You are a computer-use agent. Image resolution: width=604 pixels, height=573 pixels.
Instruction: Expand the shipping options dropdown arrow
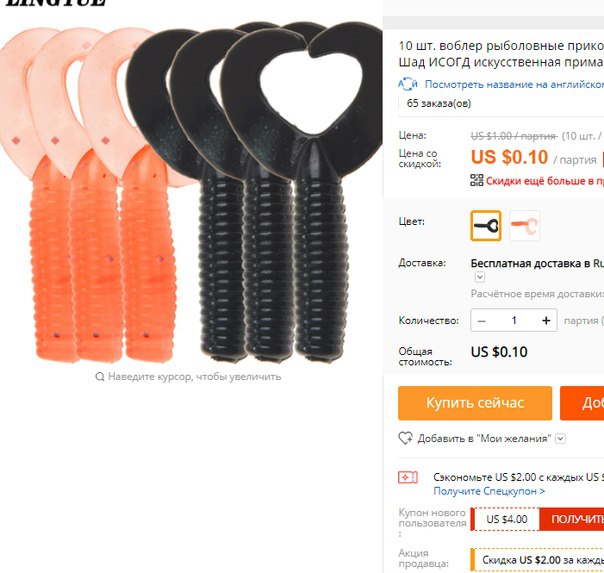click(480, 277)
